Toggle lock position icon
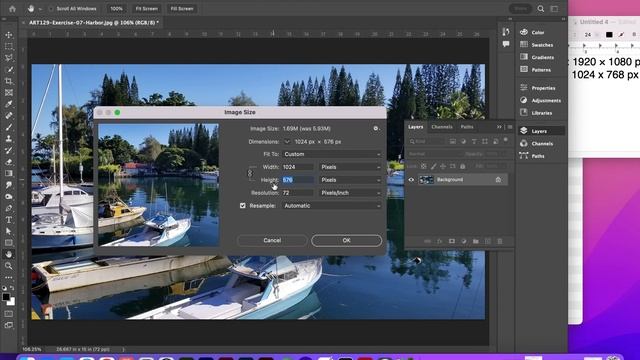Viewport: 640px width, 360px height. (443, 167)
